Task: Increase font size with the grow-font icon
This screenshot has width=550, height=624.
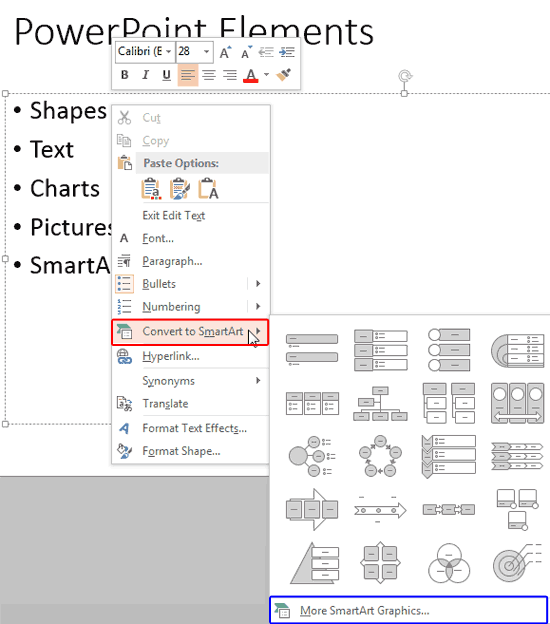Action: point(226,52)
